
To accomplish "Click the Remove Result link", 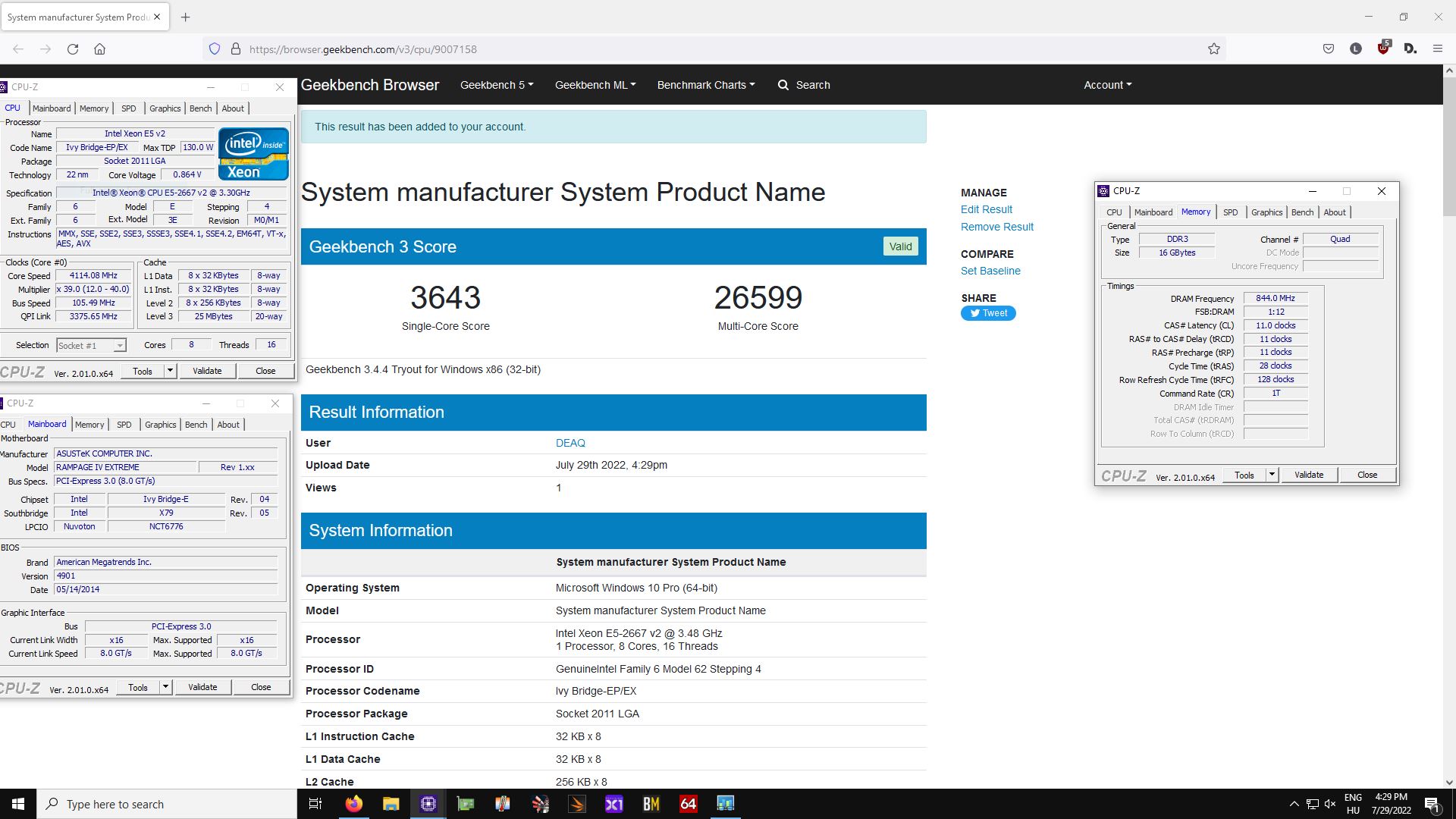I will coord(996,227).
